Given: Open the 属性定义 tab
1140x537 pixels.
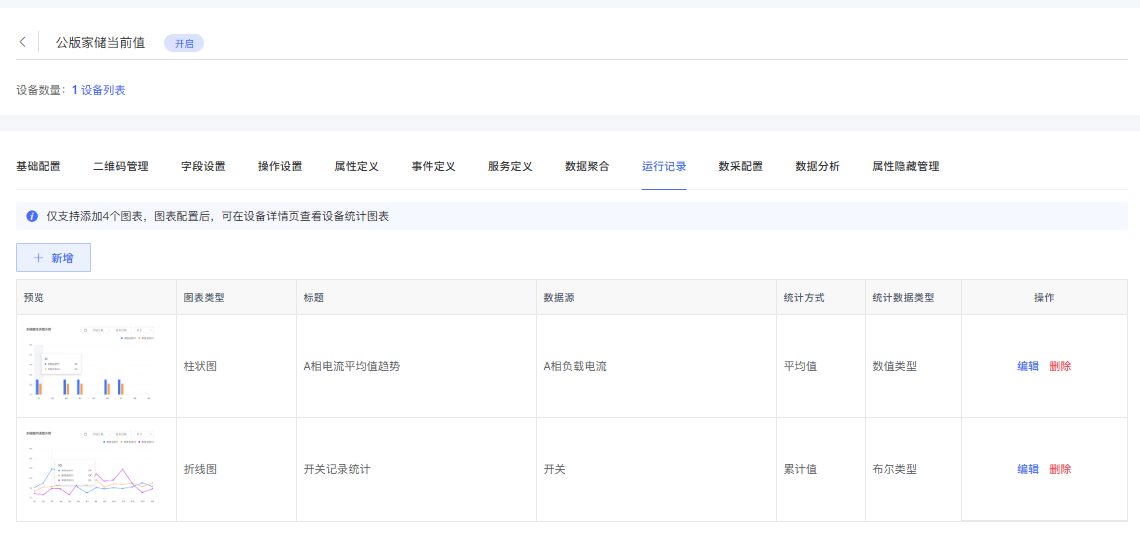Looking at the screenshot, I should (356, 166).
